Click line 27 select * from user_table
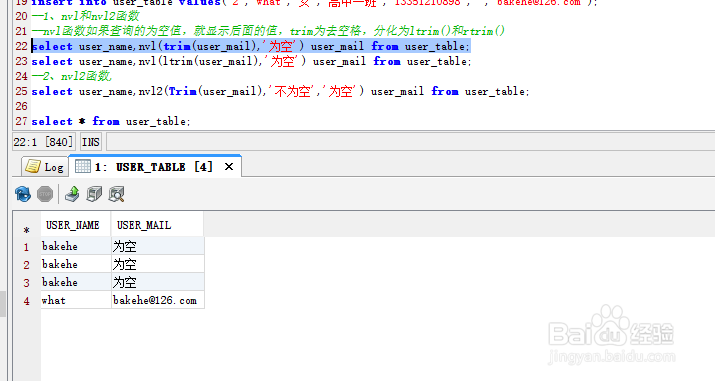The height and width of the screenshot is (381, 715). 111,121
